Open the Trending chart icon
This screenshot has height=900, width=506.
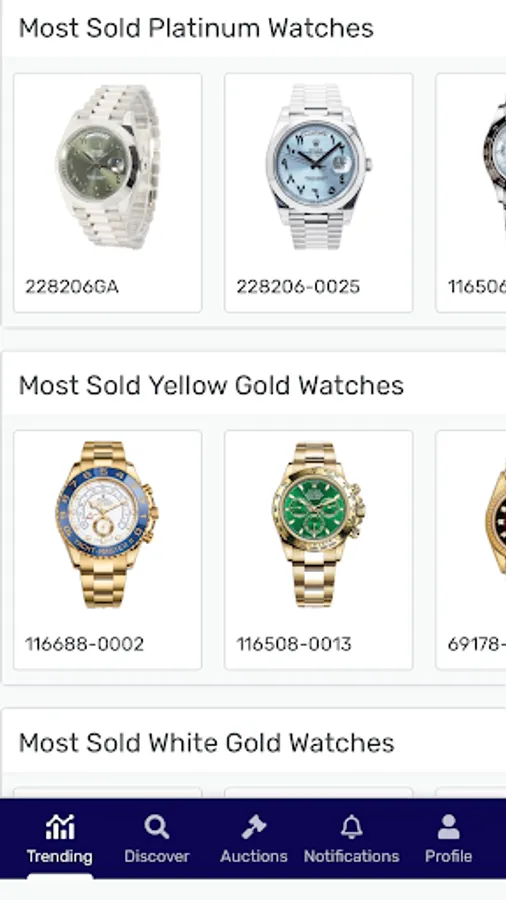pos(60,827)
